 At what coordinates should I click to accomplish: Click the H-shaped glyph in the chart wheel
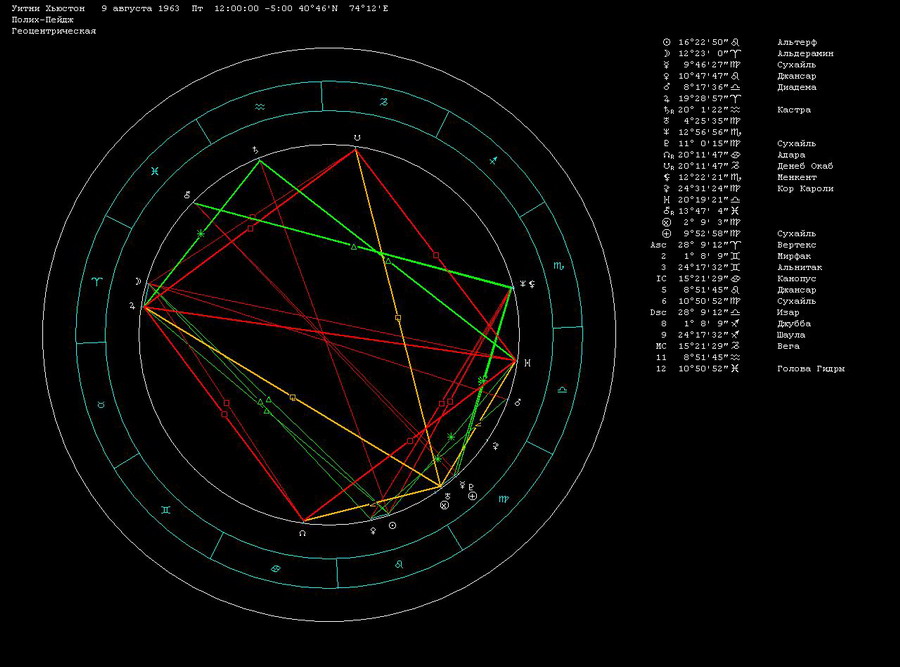click(527, 363)
